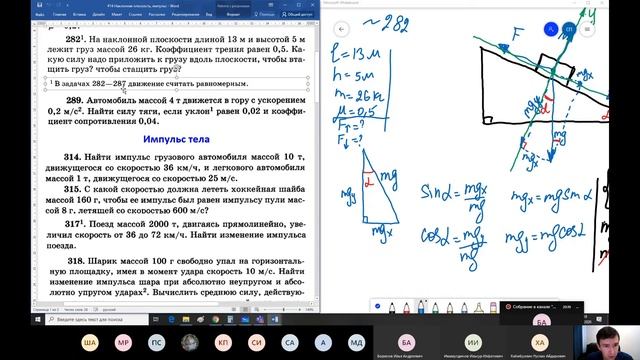The image size is (640, 360).
Task: Open the Формат contextual tab
Action: pyautogui.click(x=233, y=14)
